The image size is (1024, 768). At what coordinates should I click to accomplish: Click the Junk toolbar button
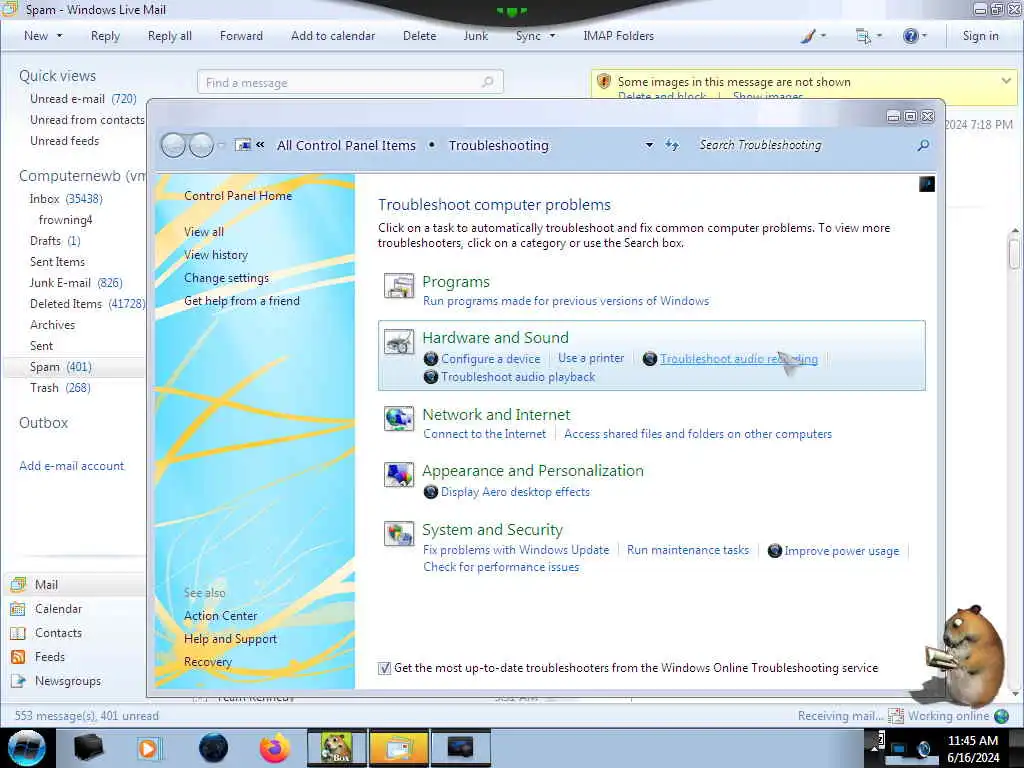(475, 36)
